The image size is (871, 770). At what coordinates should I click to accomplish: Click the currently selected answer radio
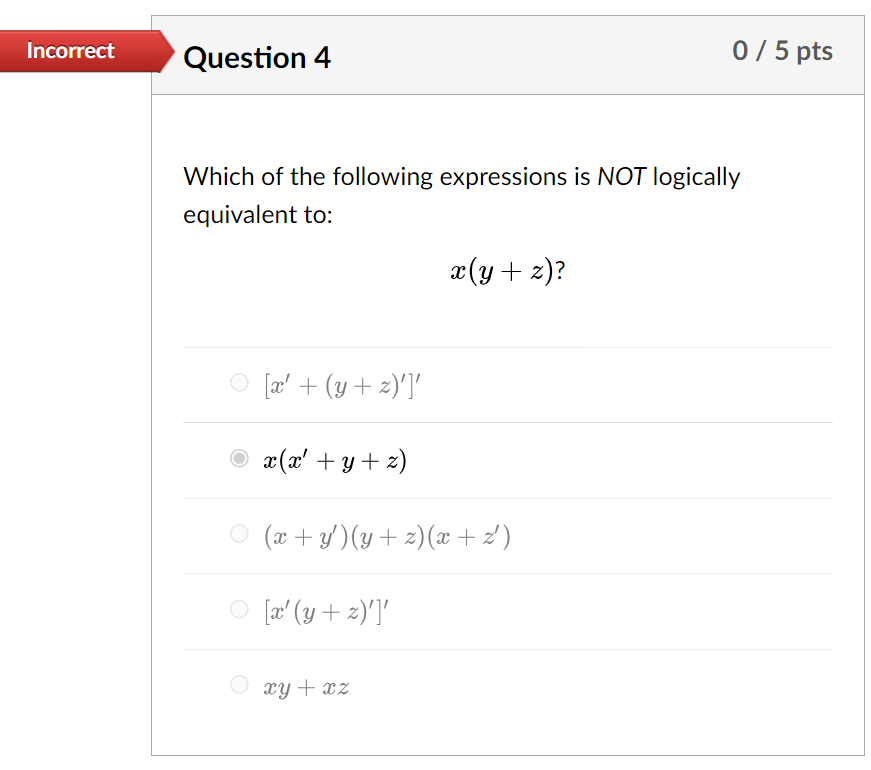(240, 459)
